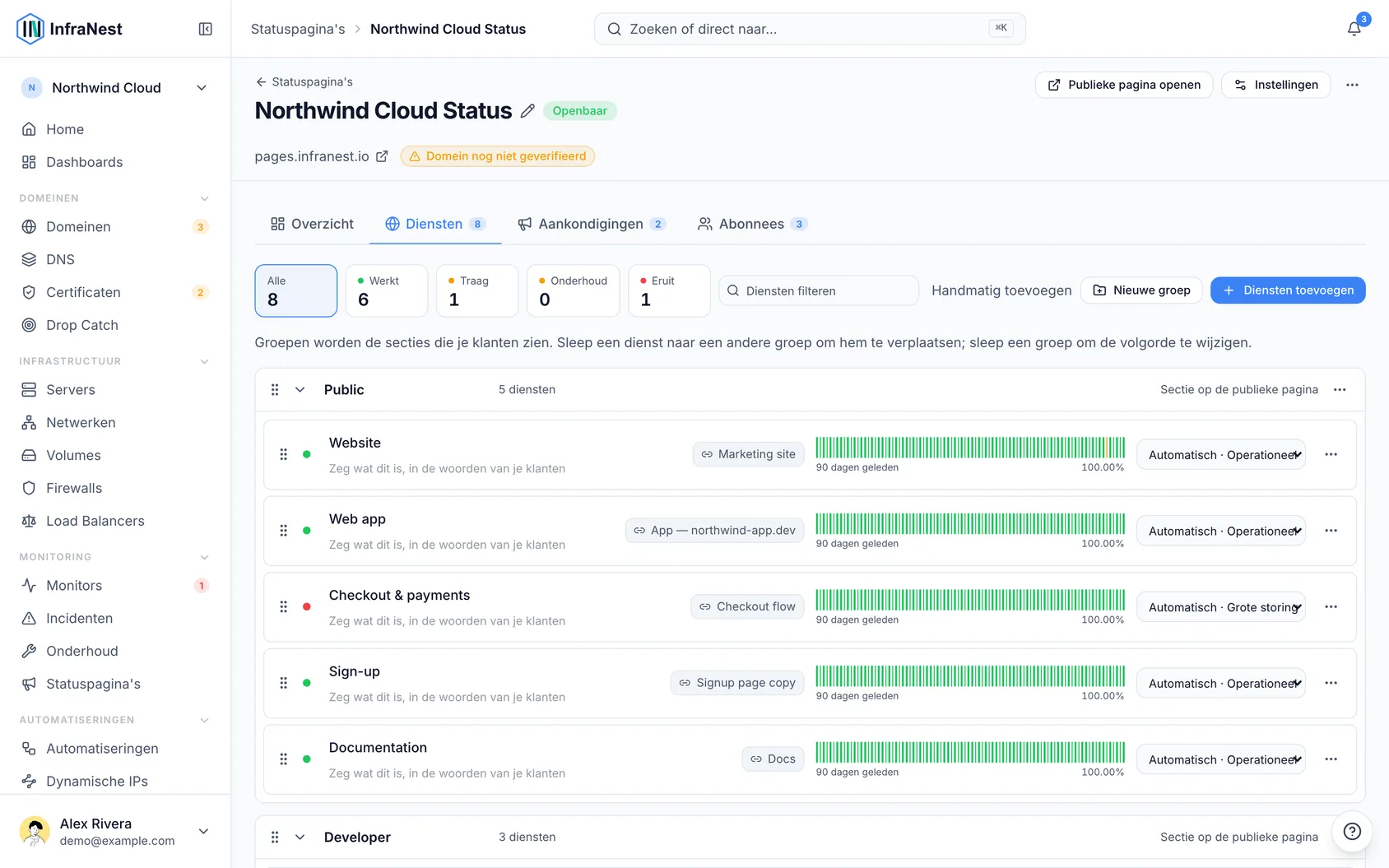1389x868 pixels.
Task: Grab the drag handle of the Web app service
Action: 283,531
